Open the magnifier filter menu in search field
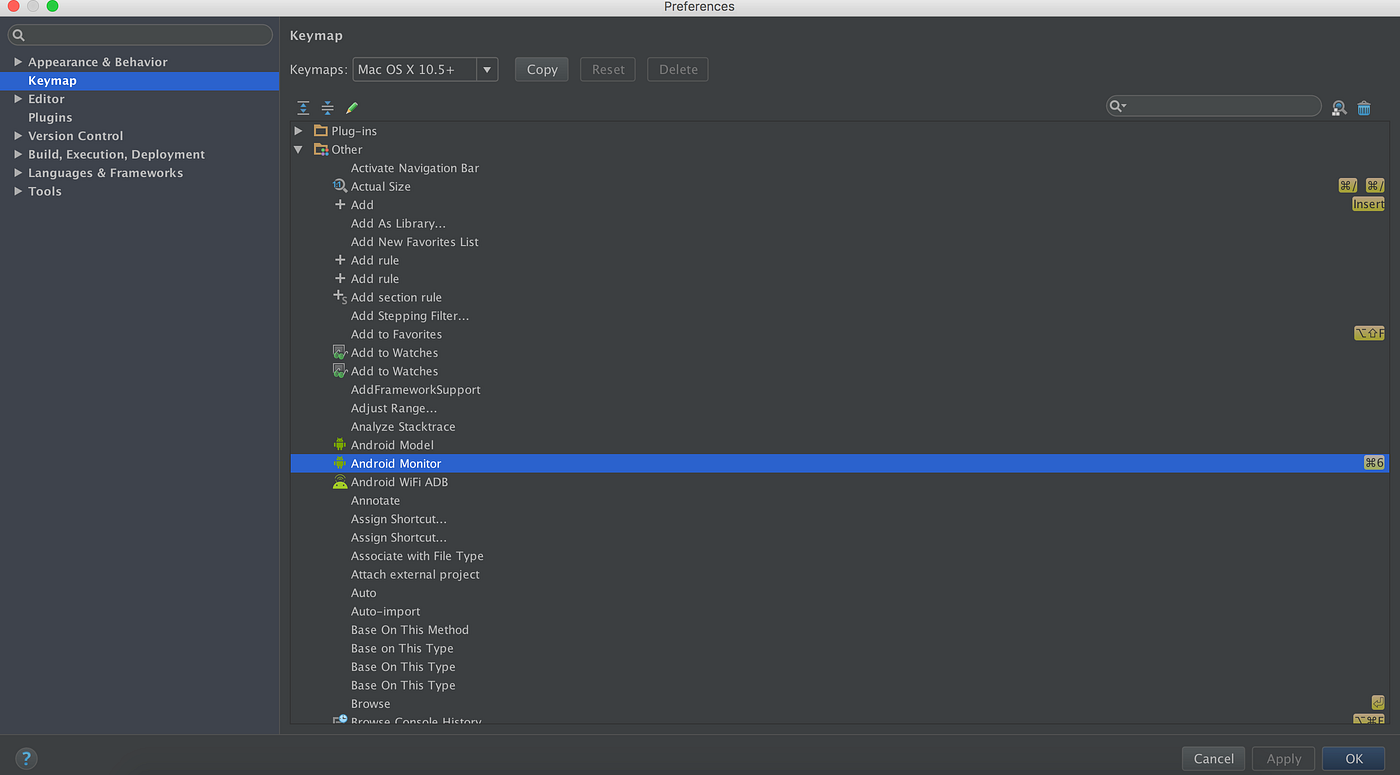 [x=1120, y=105]
